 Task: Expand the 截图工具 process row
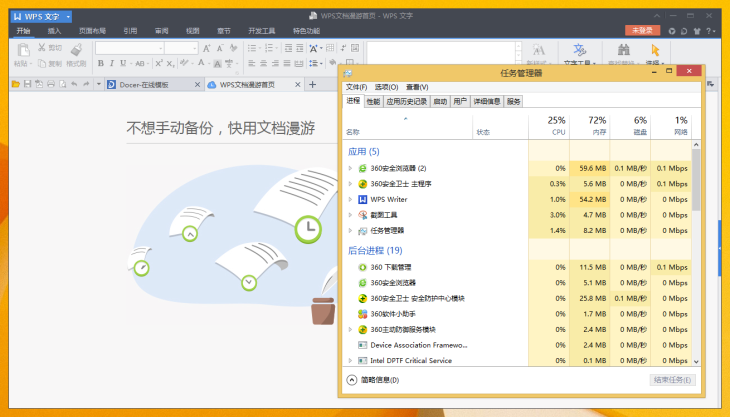tap(351, 215)
